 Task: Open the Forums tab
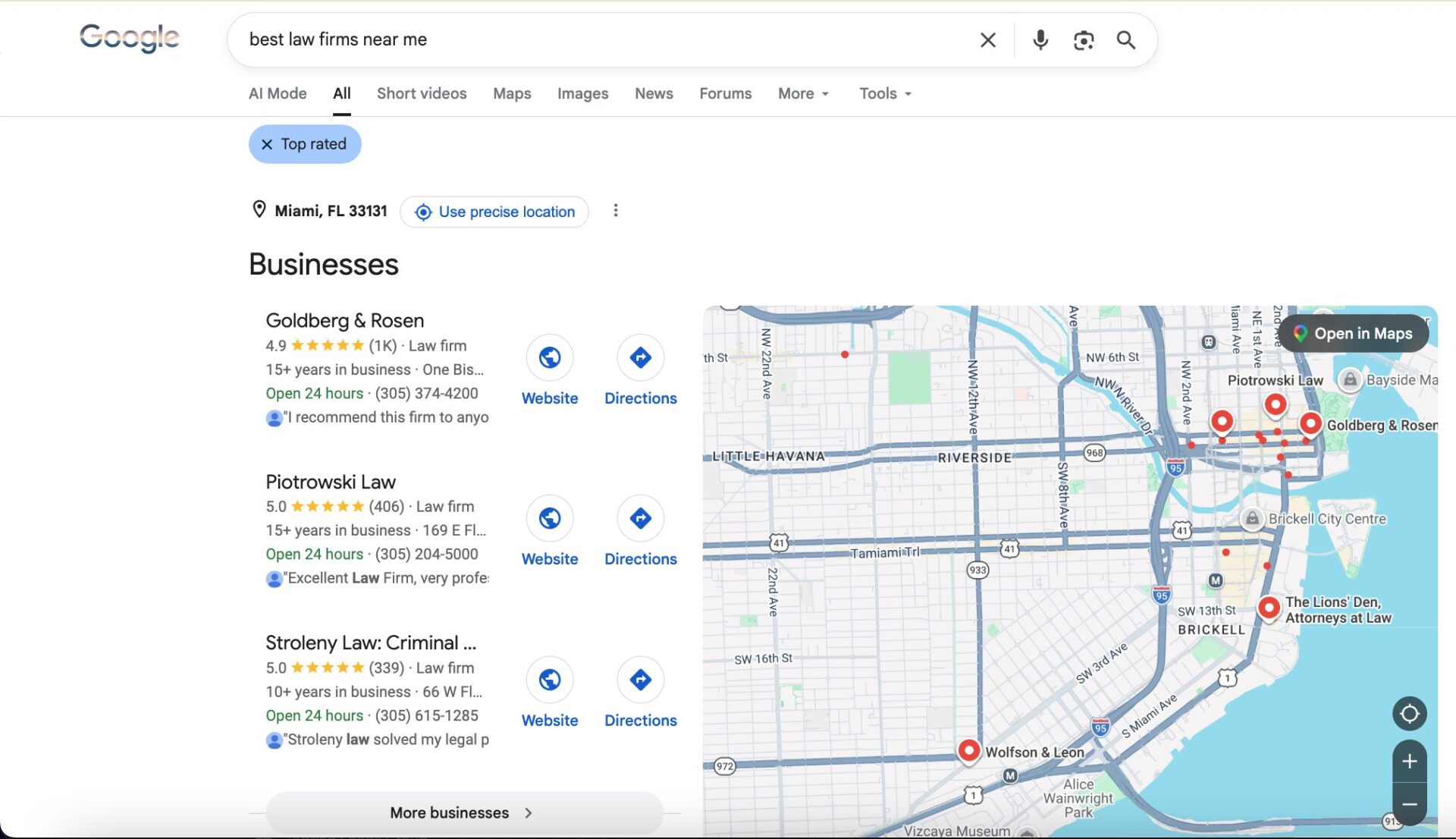(725, 93)
